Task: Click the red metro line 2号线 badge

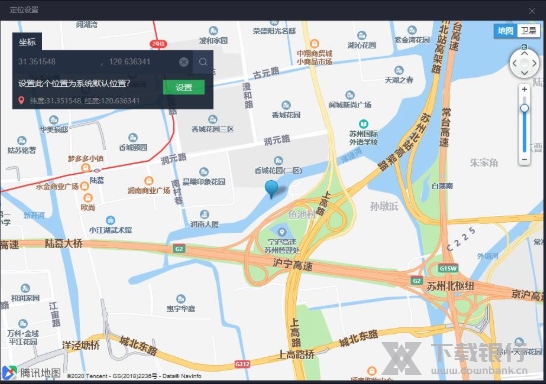Action: pyautogui.click(x=158, y=44)
